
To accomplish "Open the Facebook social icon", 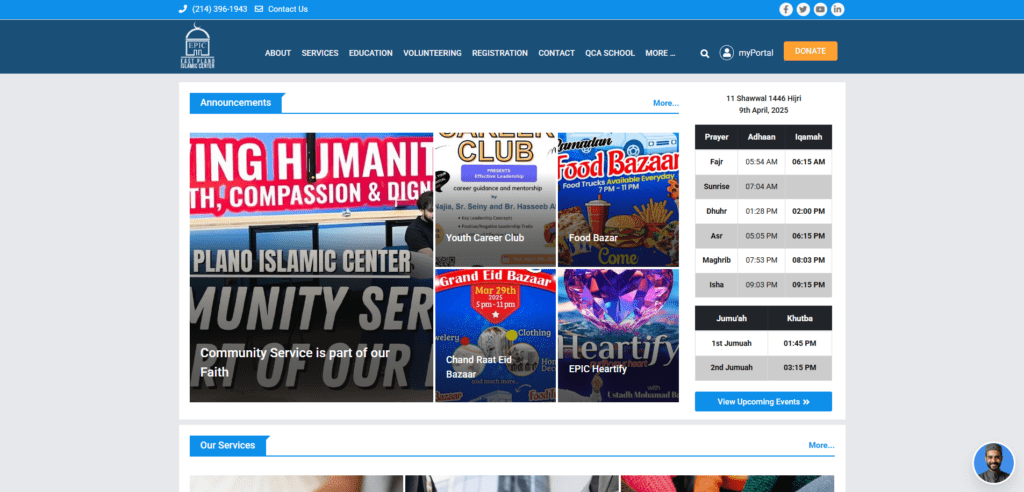I will click(786, 9).
